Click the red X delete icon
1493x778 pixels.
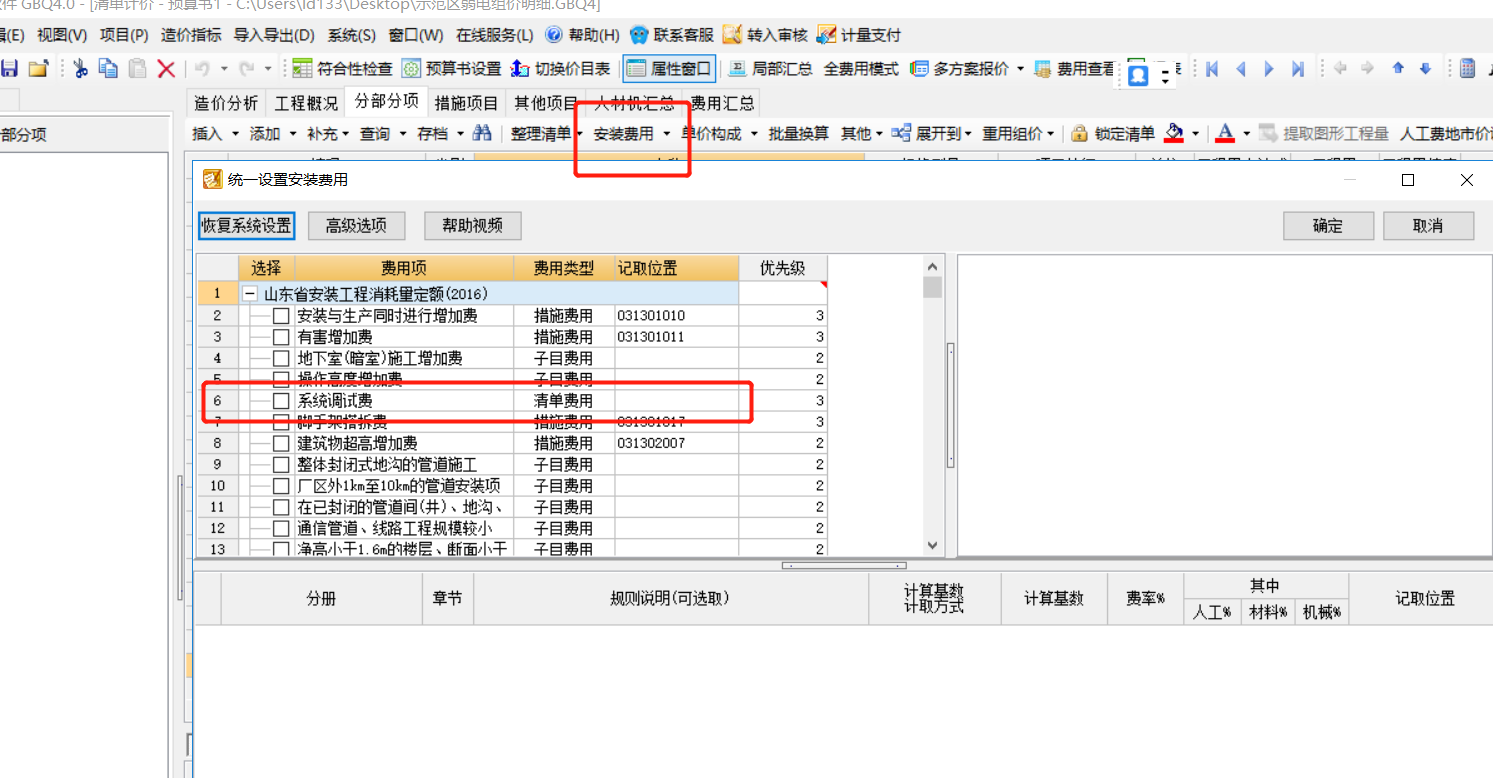pos(166,69)
